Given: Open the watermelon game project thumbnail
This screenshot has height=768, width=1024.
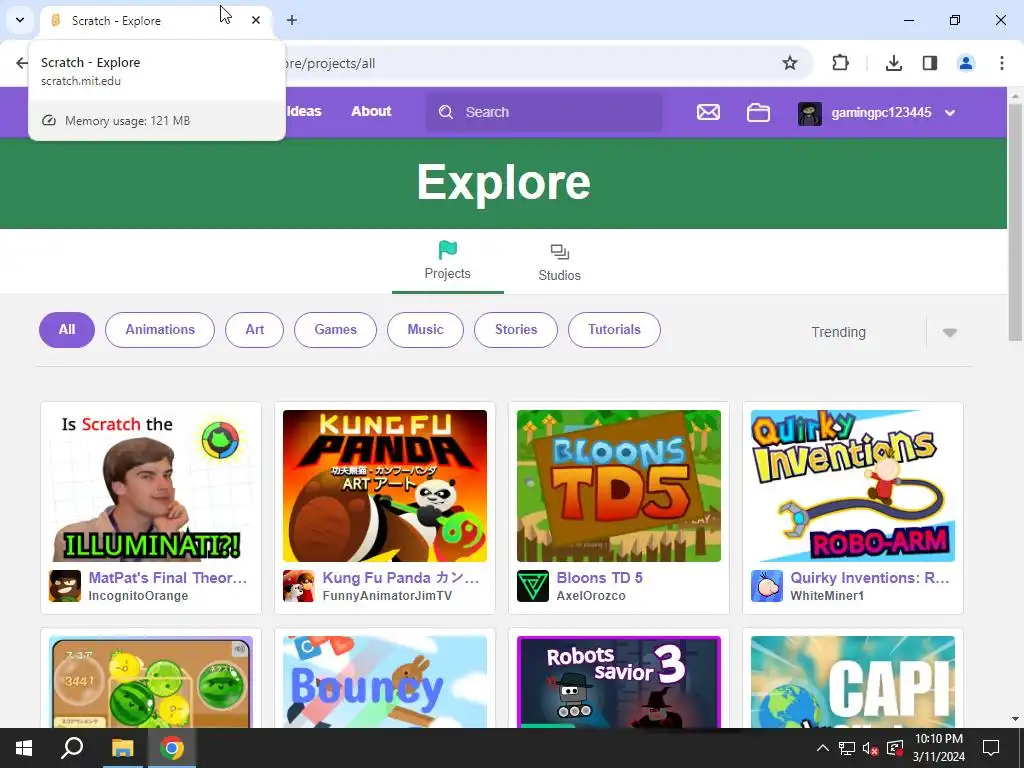Looking at the screenshot, I should [x=151, y=682].
